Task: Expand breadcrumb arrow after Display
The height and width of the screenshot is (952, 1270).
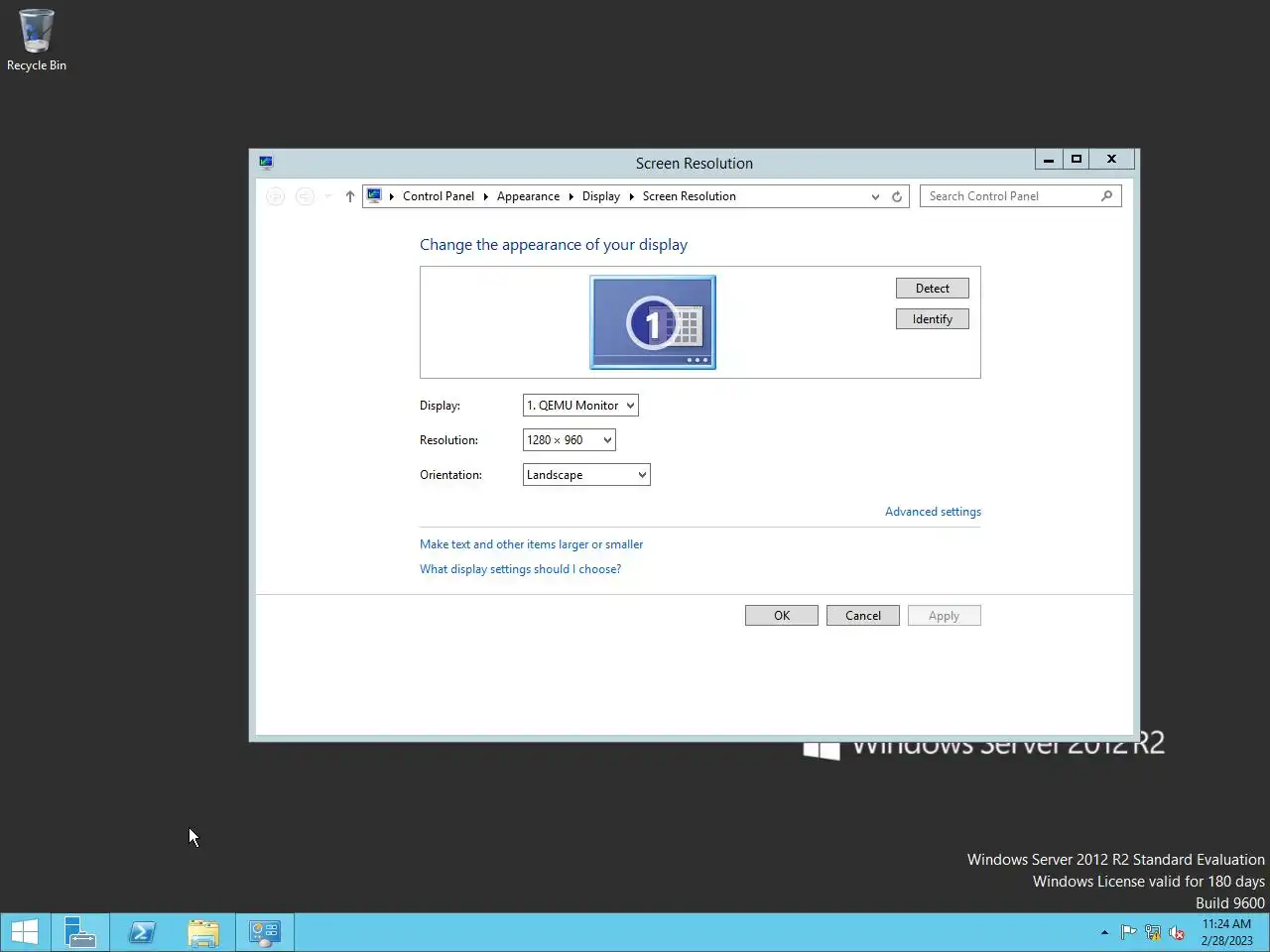Action: click(x=632, y=196)
